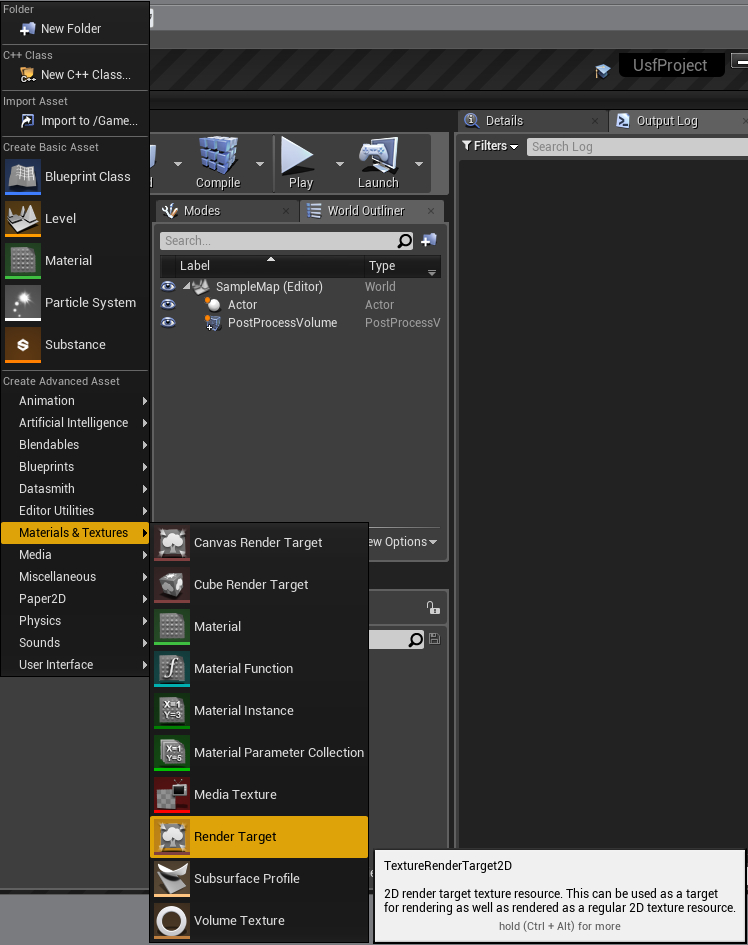Click the Render Target icon
Screen dimensions: 748x945
(172, 837)
